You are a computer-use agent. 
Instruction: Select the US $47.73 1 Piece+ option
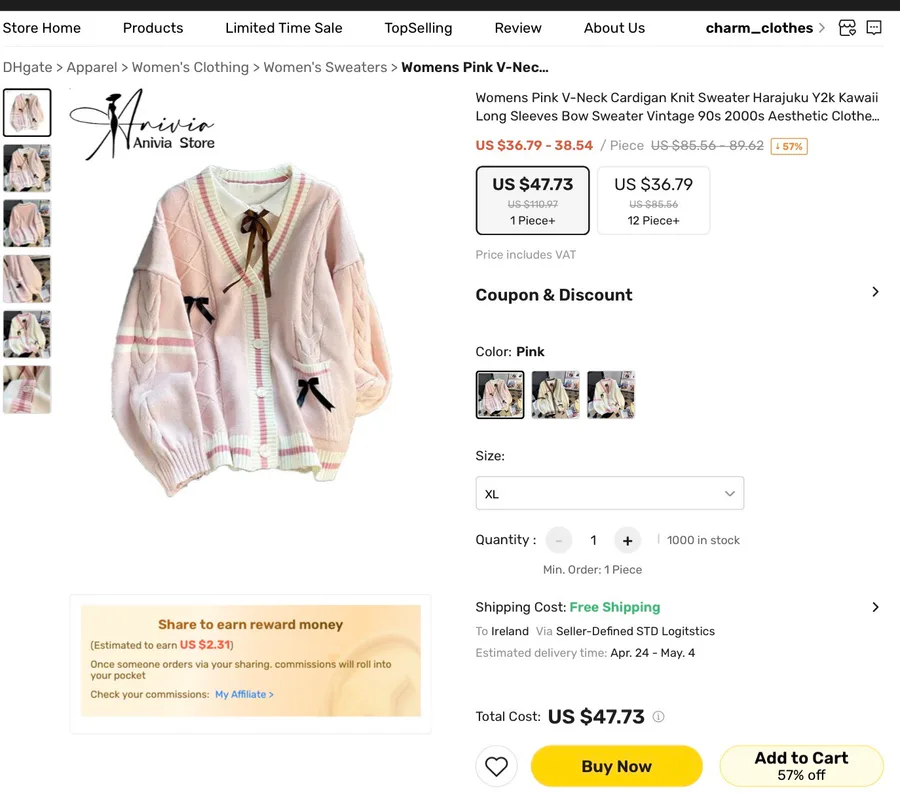533,200
